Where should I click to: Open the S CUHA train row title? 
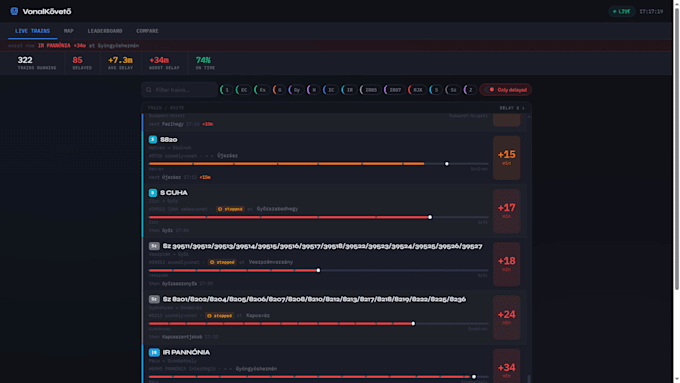click(x=174, y=193)
